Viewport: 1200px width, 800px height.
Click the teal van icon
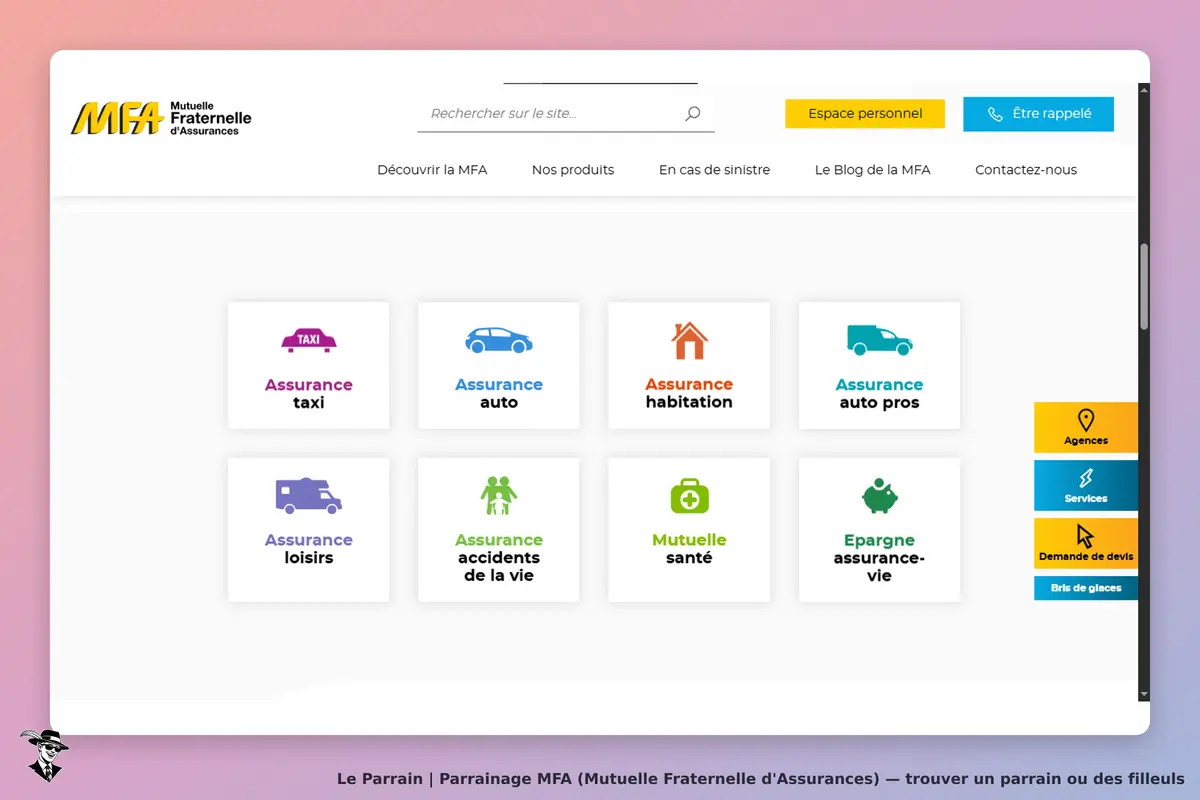click(879, 340)
